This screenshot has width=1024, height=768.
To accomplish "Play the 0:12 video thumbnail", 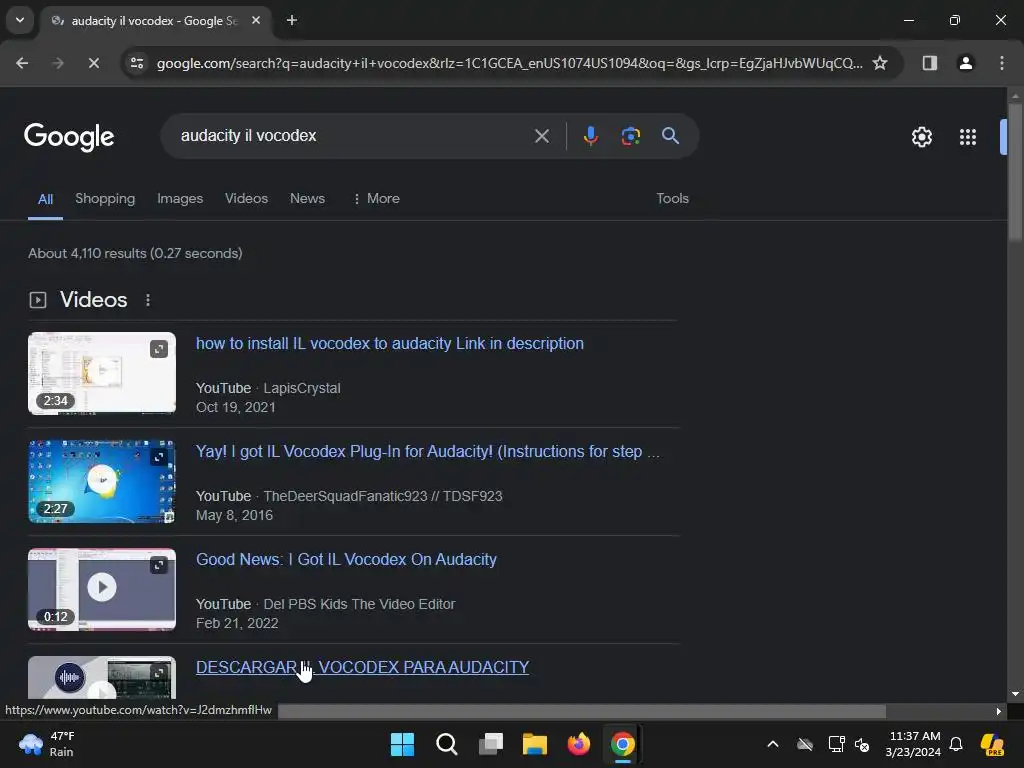I will pos(101,589).
